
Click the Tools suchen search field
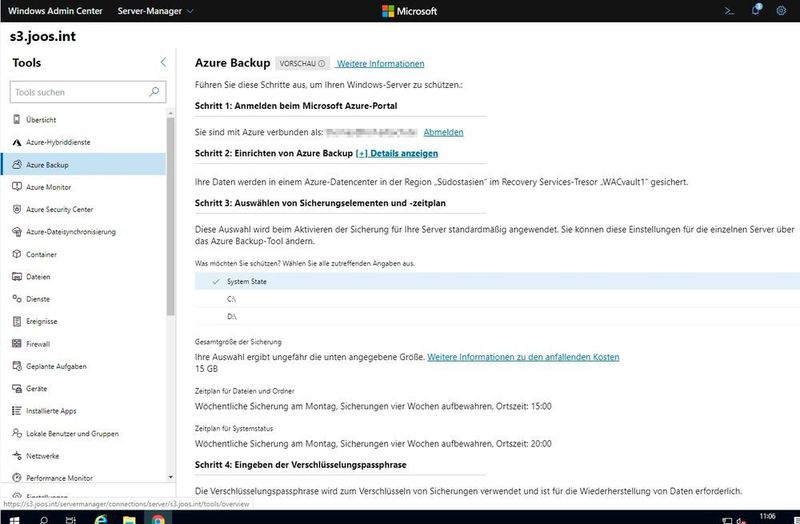coord(88,92)
